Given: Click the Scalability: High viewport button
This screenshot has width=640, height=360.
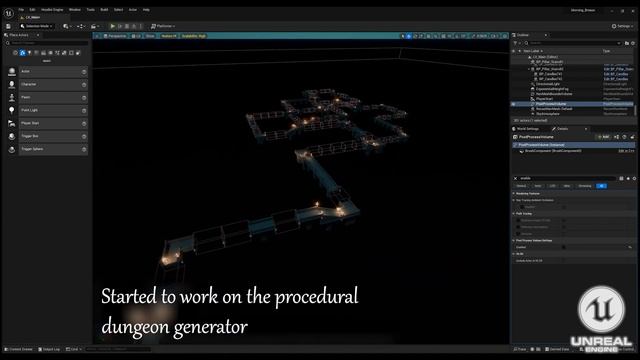Looking at the screenshot, I should pyautogui.click(x=194, y=36).
